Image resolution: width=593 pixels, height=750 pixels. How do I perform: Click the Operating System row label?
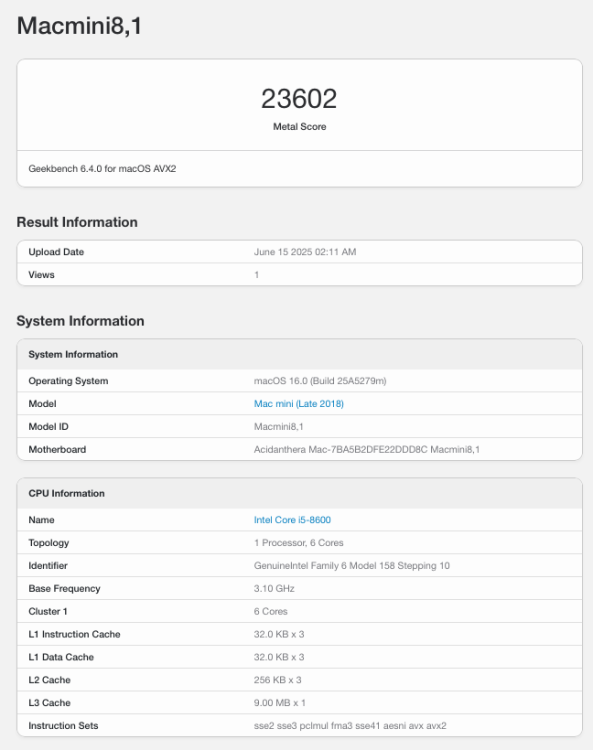(68, 381)
